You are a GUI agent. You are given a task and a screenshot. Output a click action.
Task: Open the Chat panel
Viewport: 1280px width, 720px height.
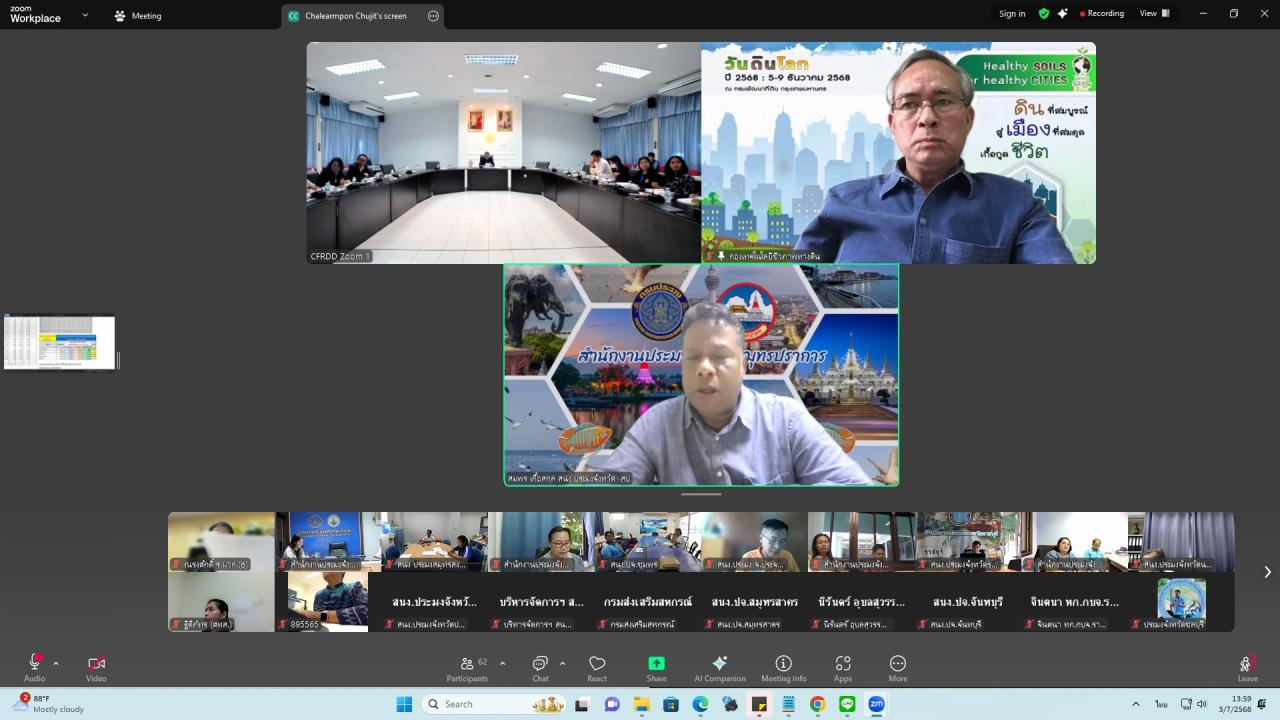click(x=540, y=667)
